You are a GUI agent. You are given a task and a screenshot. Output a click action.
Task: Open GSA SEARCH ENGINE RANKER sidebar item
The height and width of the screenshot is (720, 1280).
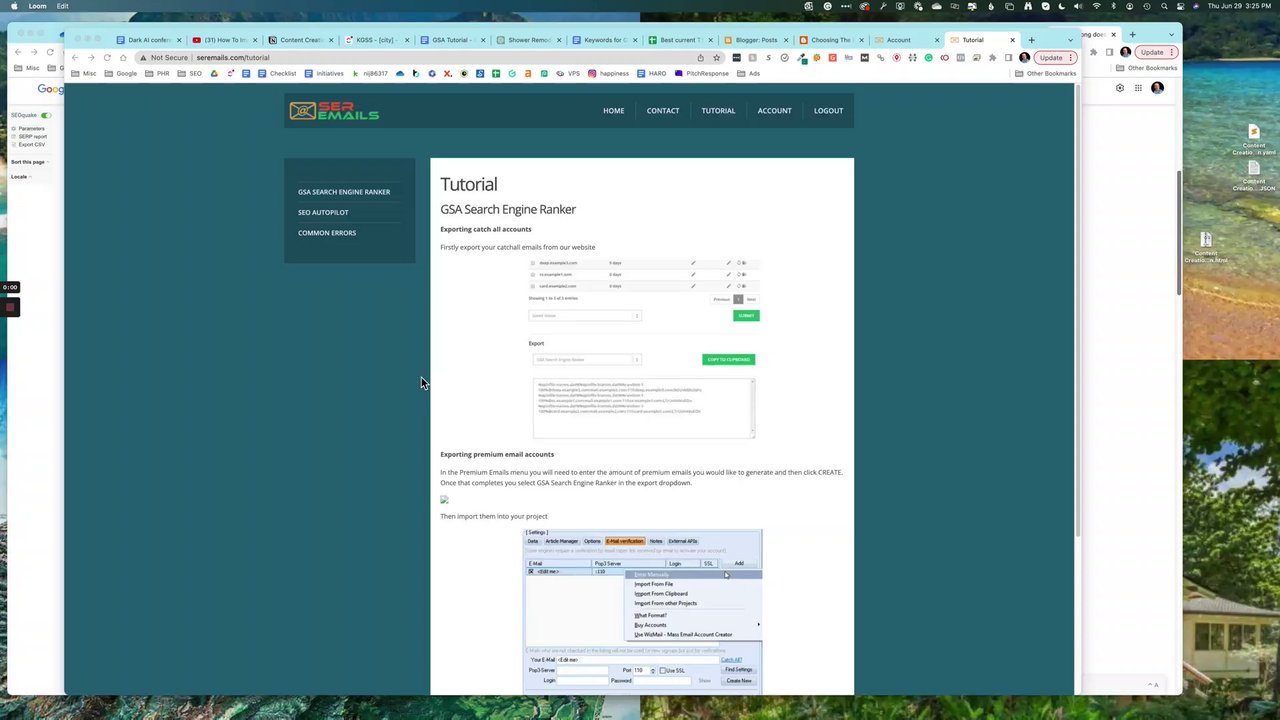point(344,192)
